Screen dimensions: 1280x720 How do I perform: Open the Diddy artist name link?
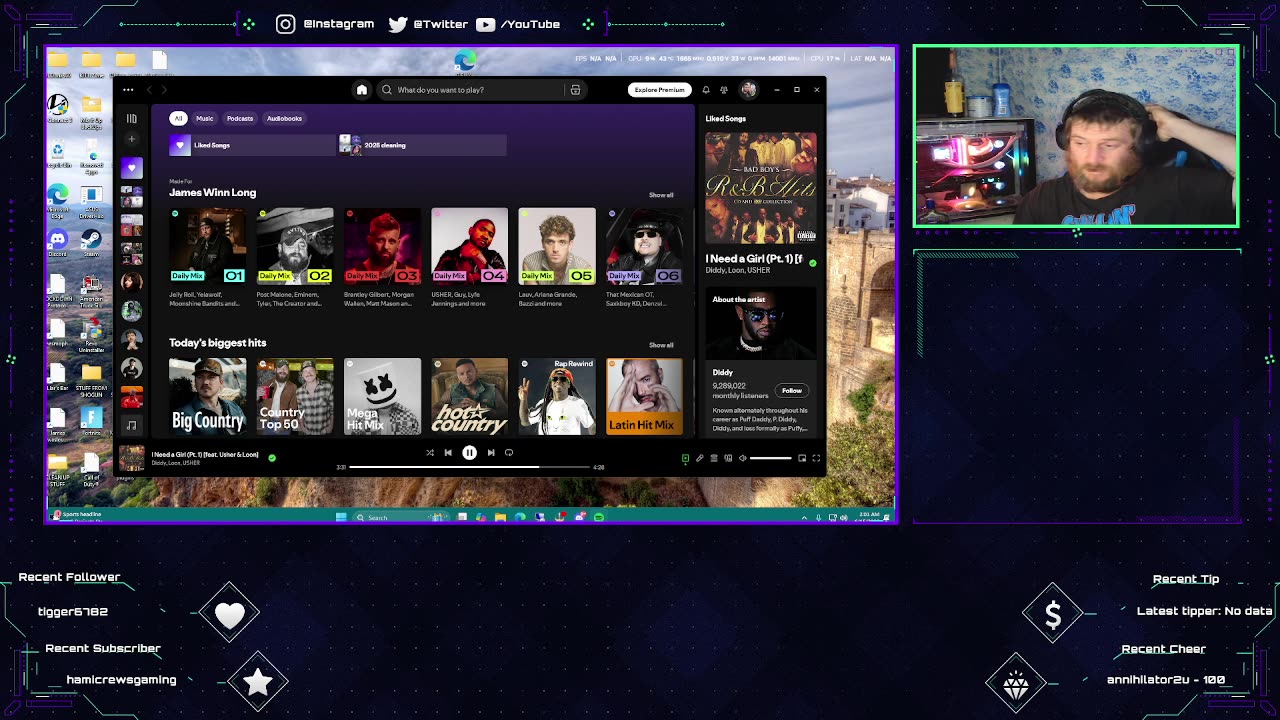click(722, 373)
